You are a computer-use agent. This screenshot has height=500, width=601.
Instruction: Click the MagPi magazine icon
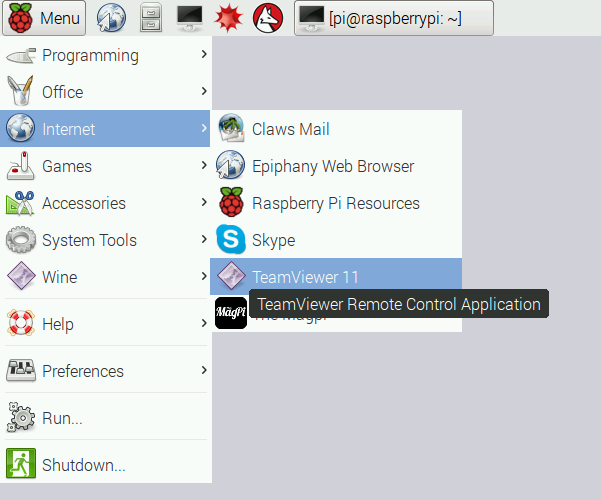[231, 312]
